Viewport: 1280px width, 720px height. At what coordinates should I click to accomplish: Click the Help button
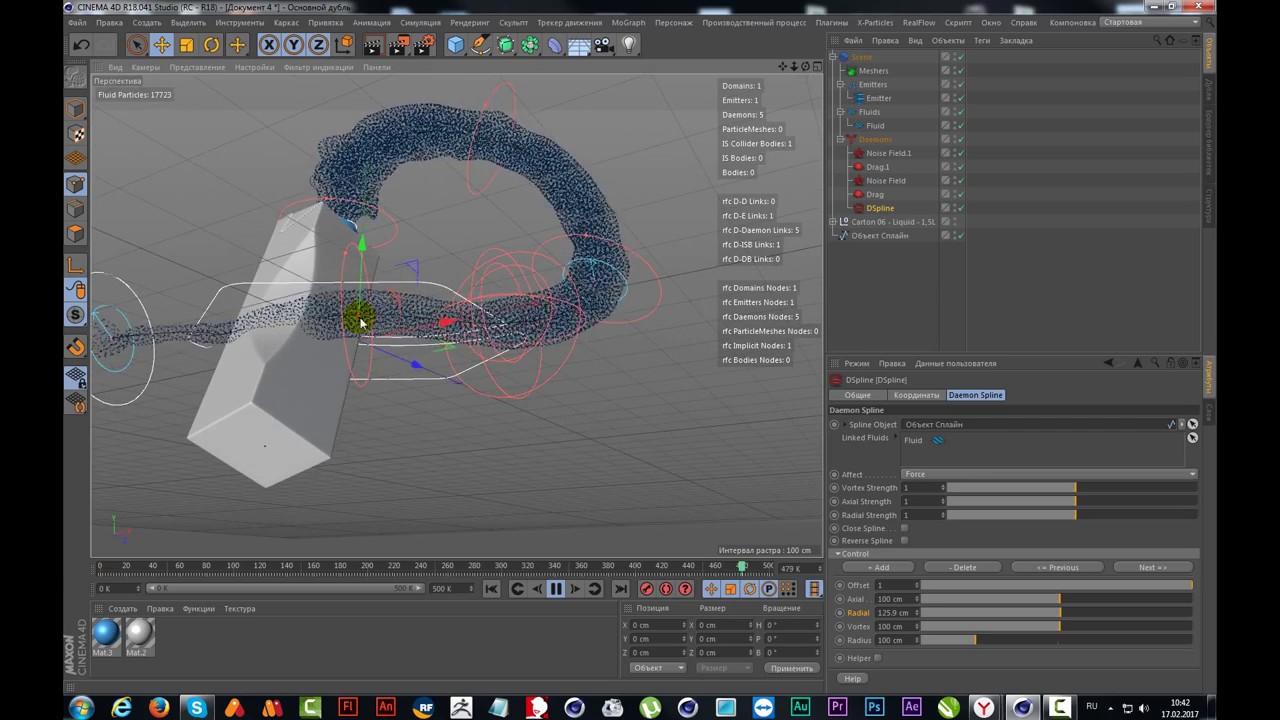pyautogui.click(x=852, y=679)
